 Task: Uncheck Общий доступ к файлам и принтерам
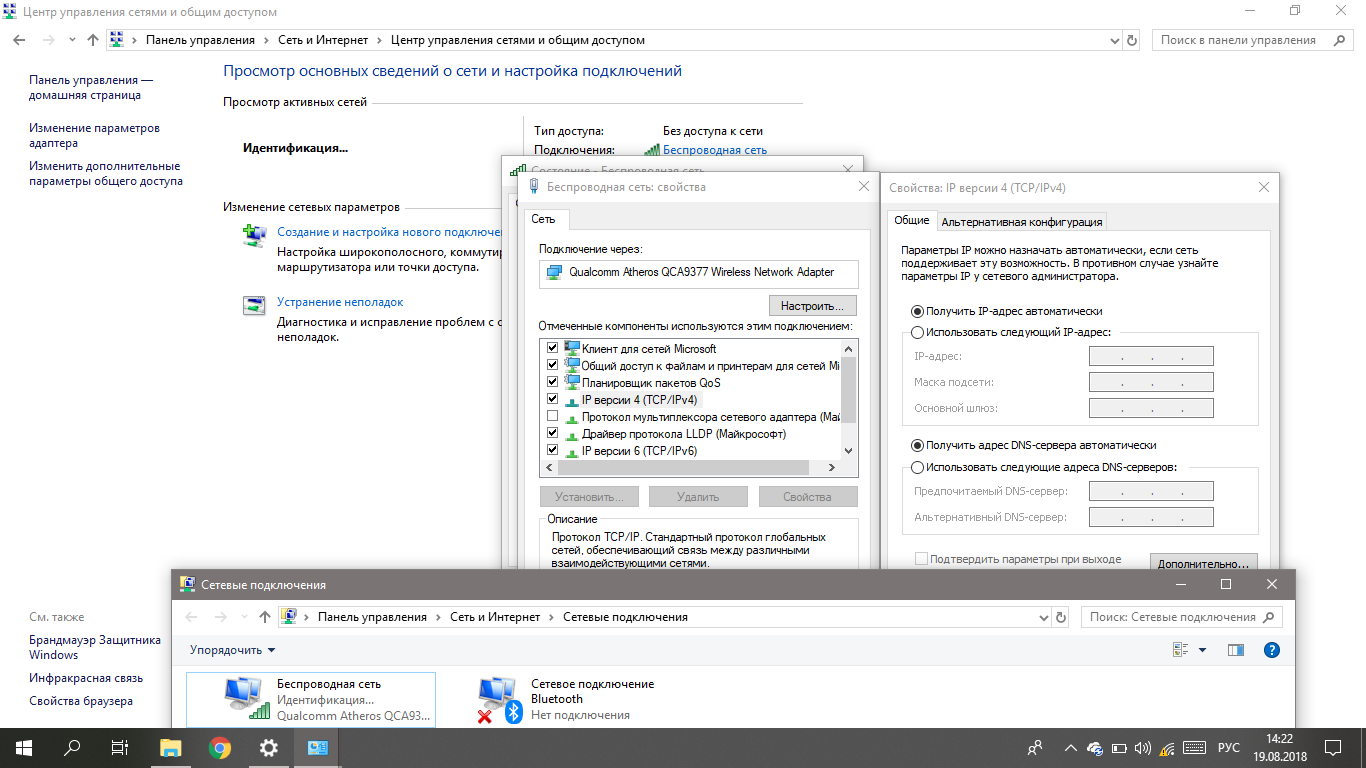(552, 365)
